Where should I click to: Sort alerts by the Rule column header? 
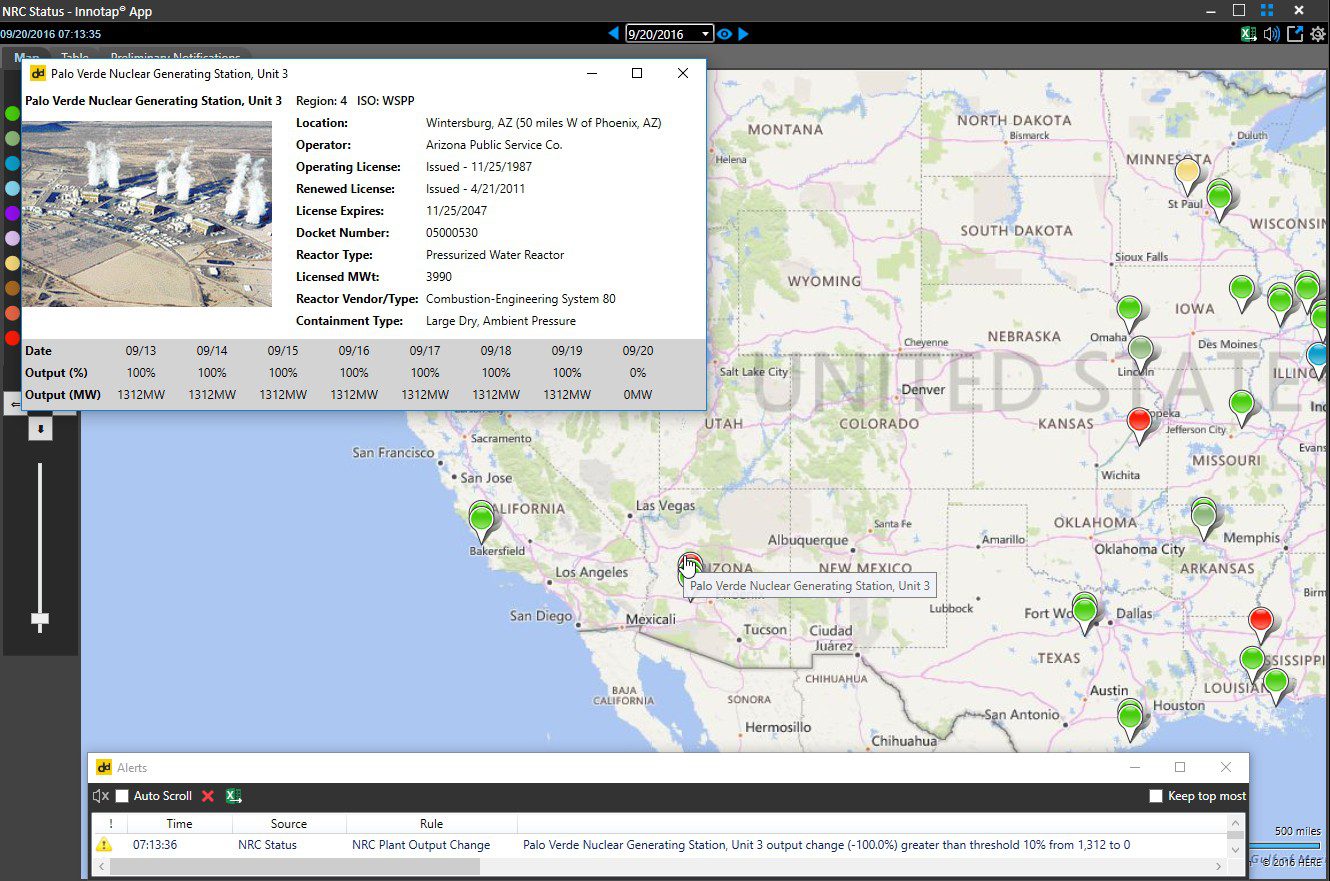[x=431, y=824]
